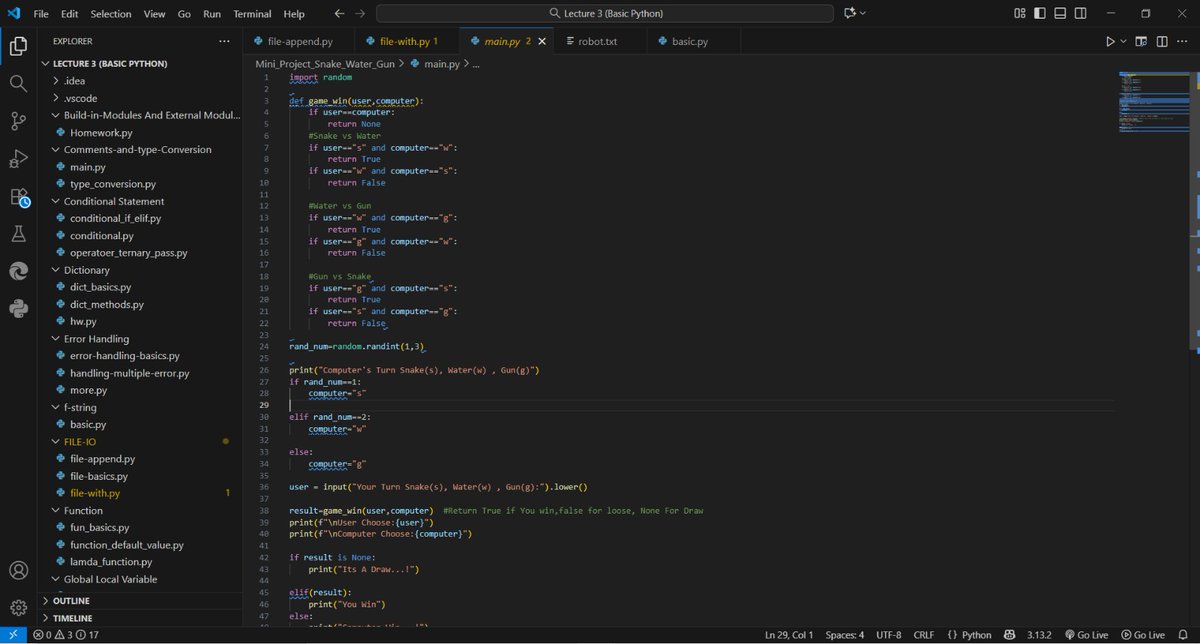Screen dimensions: 1200x644
Task: Open the Run and Debug view
Action: pyautogui.click(x=18, y=158)
